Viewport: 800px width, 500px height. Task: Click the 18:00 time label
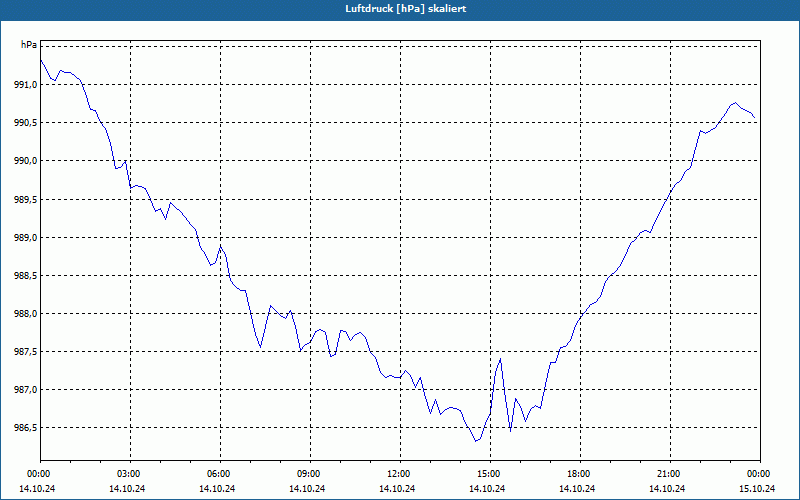581,474
